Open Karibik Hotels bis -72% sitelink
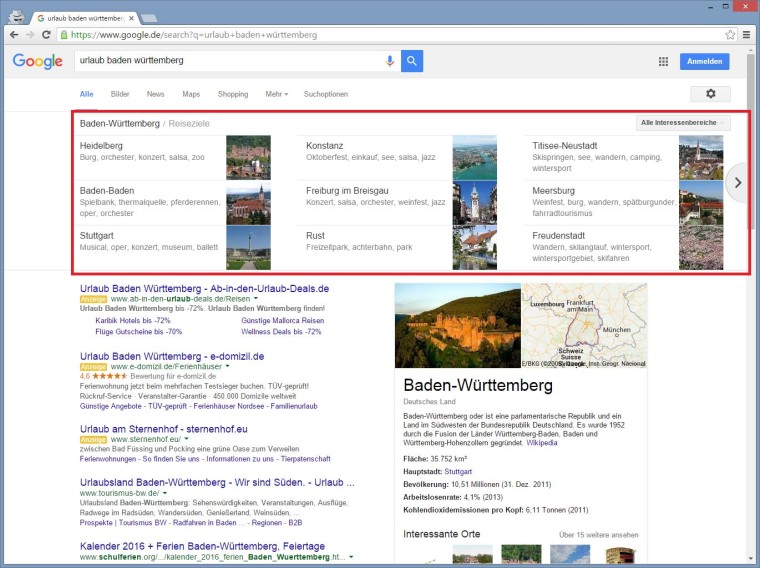Image resolution: width=760 pixels, height=568 pixels. (x=133, y=320)
